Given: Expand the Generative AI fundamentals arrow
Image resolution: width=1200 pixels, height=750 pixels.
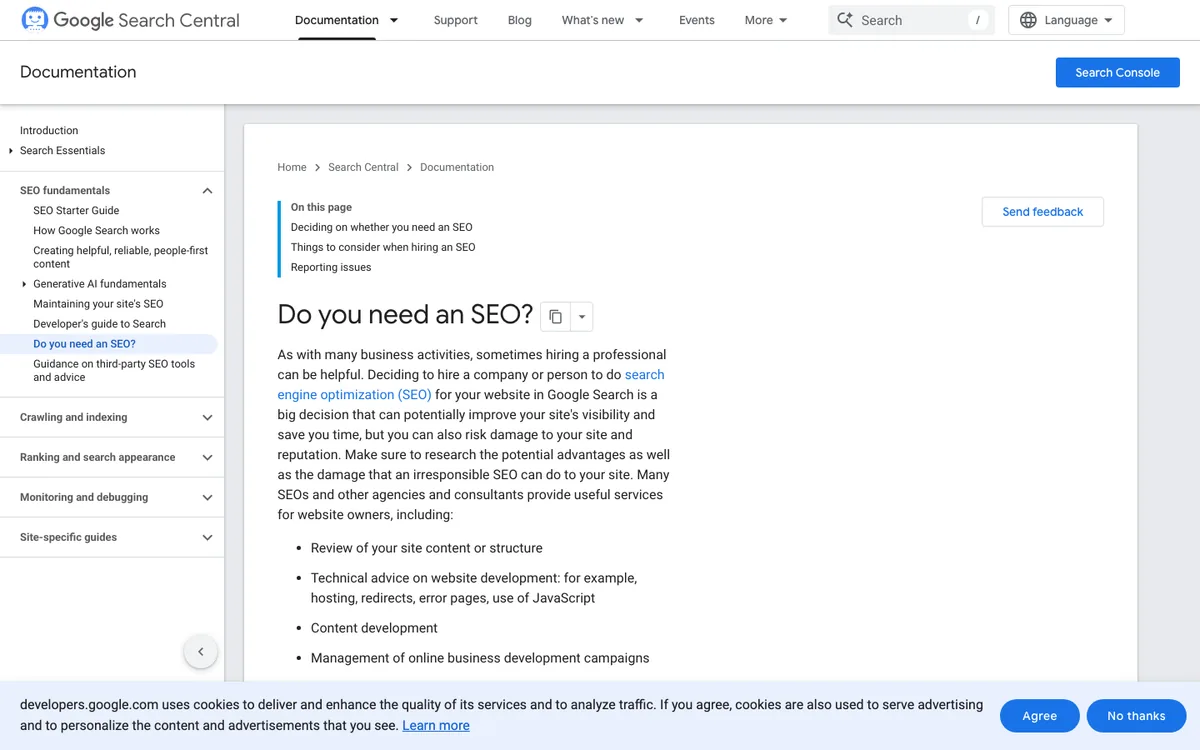Looking at the screenshot, I should point(24,284).
